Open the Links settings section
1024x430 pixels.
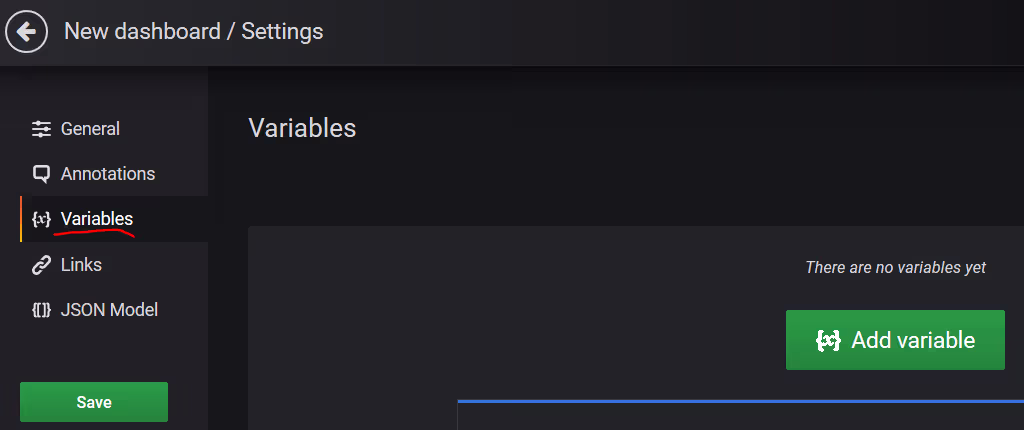click(x=81, y=265)
